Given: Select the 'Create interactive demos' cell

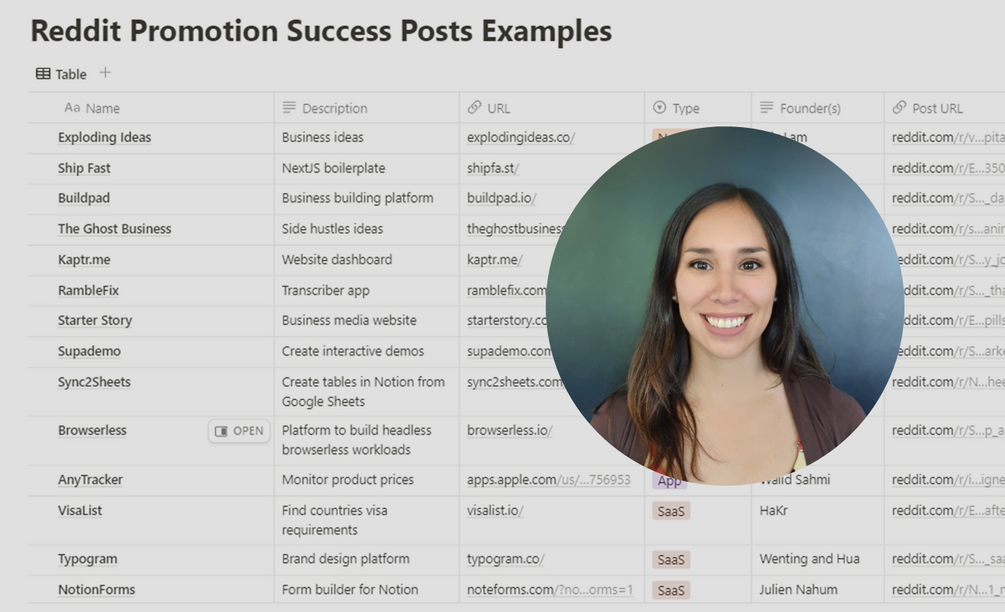Looking at the screenshot, I should pos(367,352).
